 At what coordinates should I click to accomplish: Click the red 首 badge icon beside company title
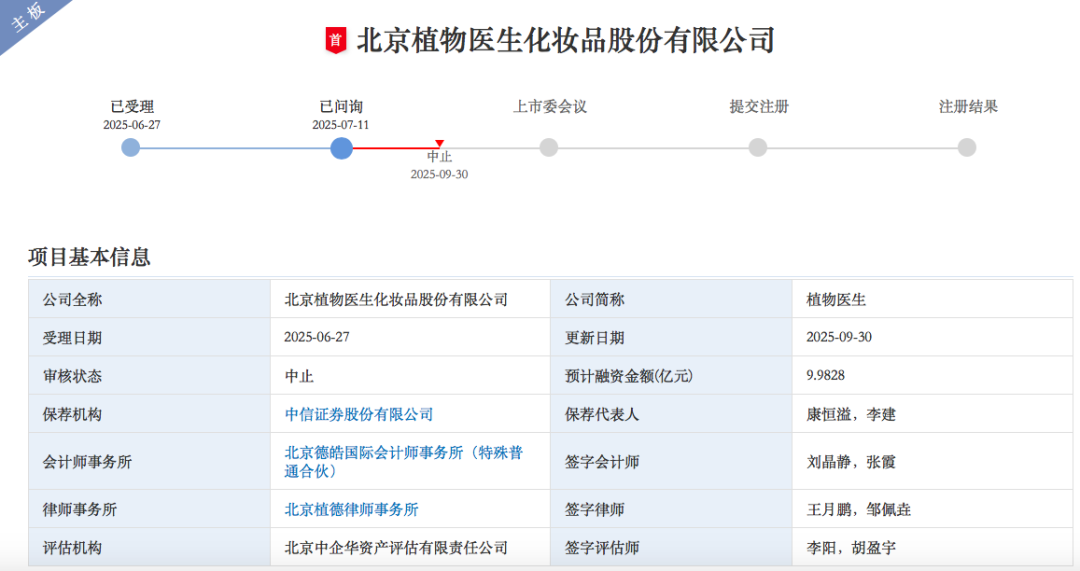click(336, 41)
